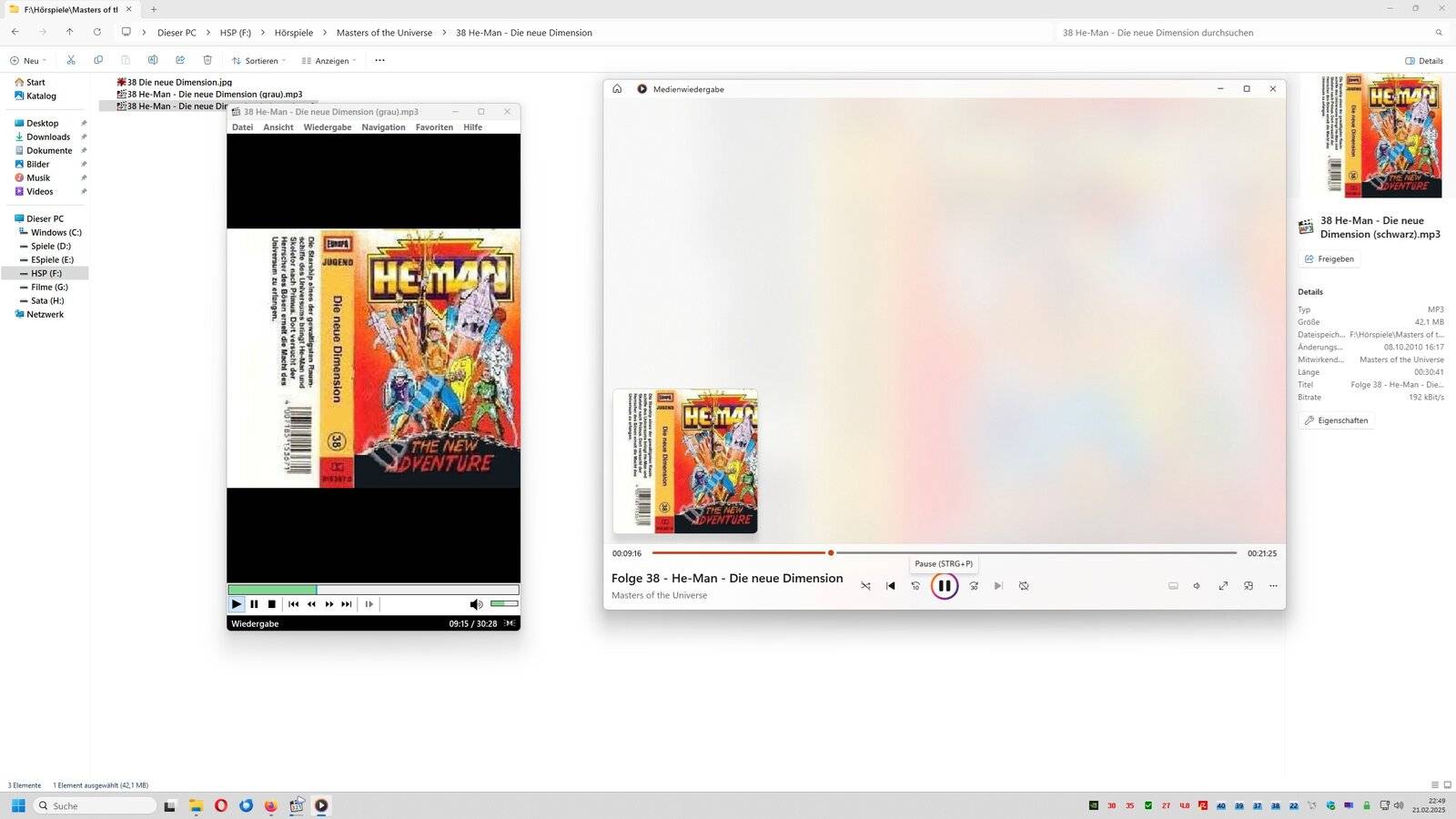Open the Sortieren dropdown
This screenshot has width=1456, height=819.
pos(258,61)
